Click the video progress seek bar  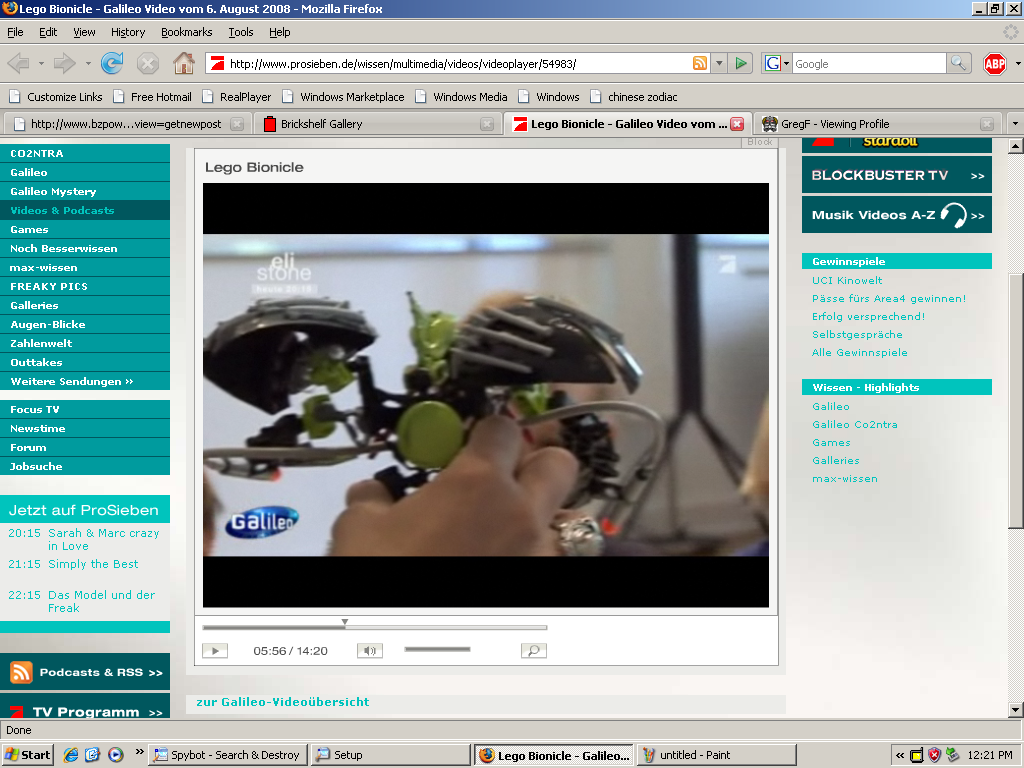click(x=374, y=628)
